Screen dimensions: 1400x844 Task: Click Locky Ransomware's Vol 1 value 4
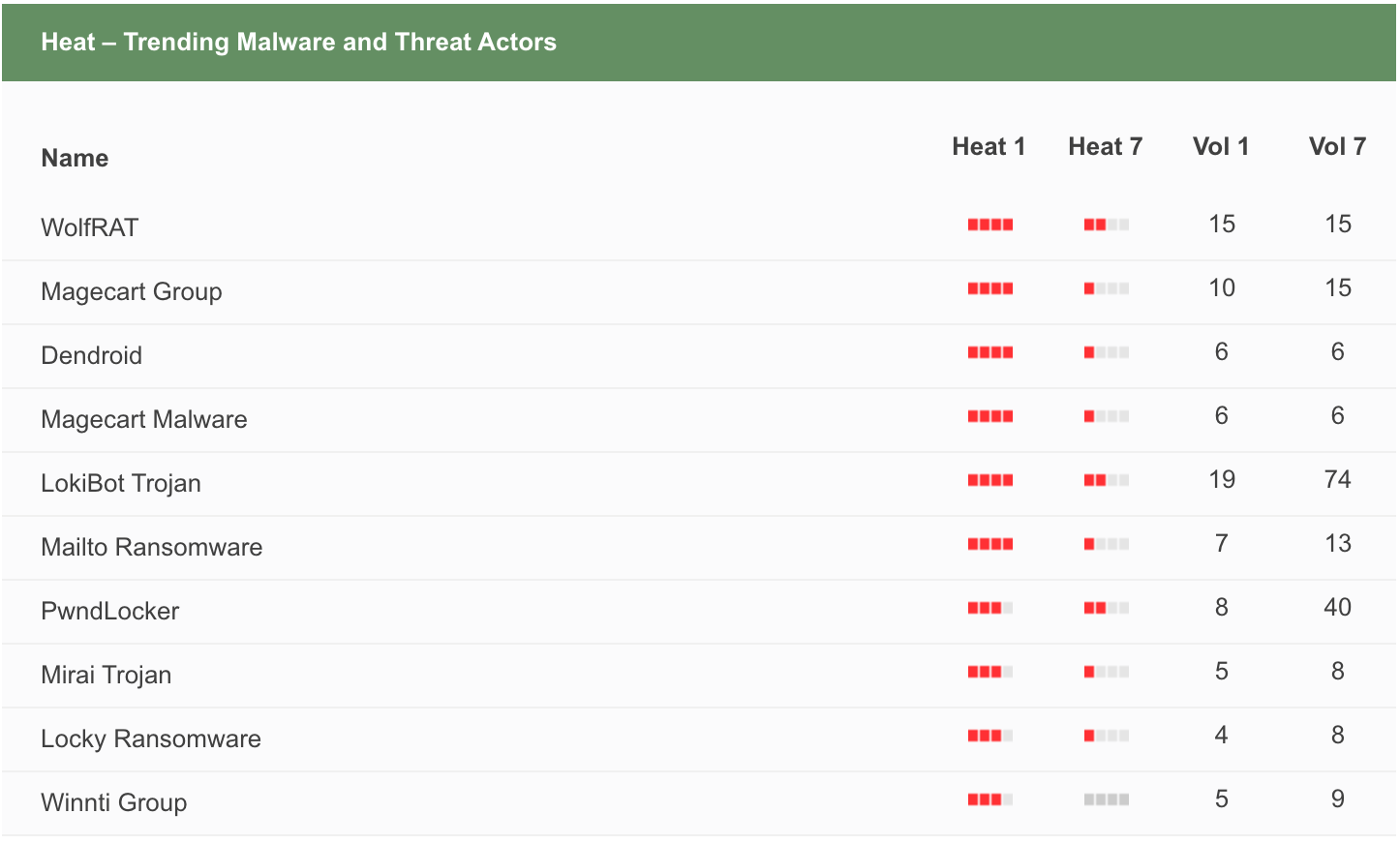1222,735
